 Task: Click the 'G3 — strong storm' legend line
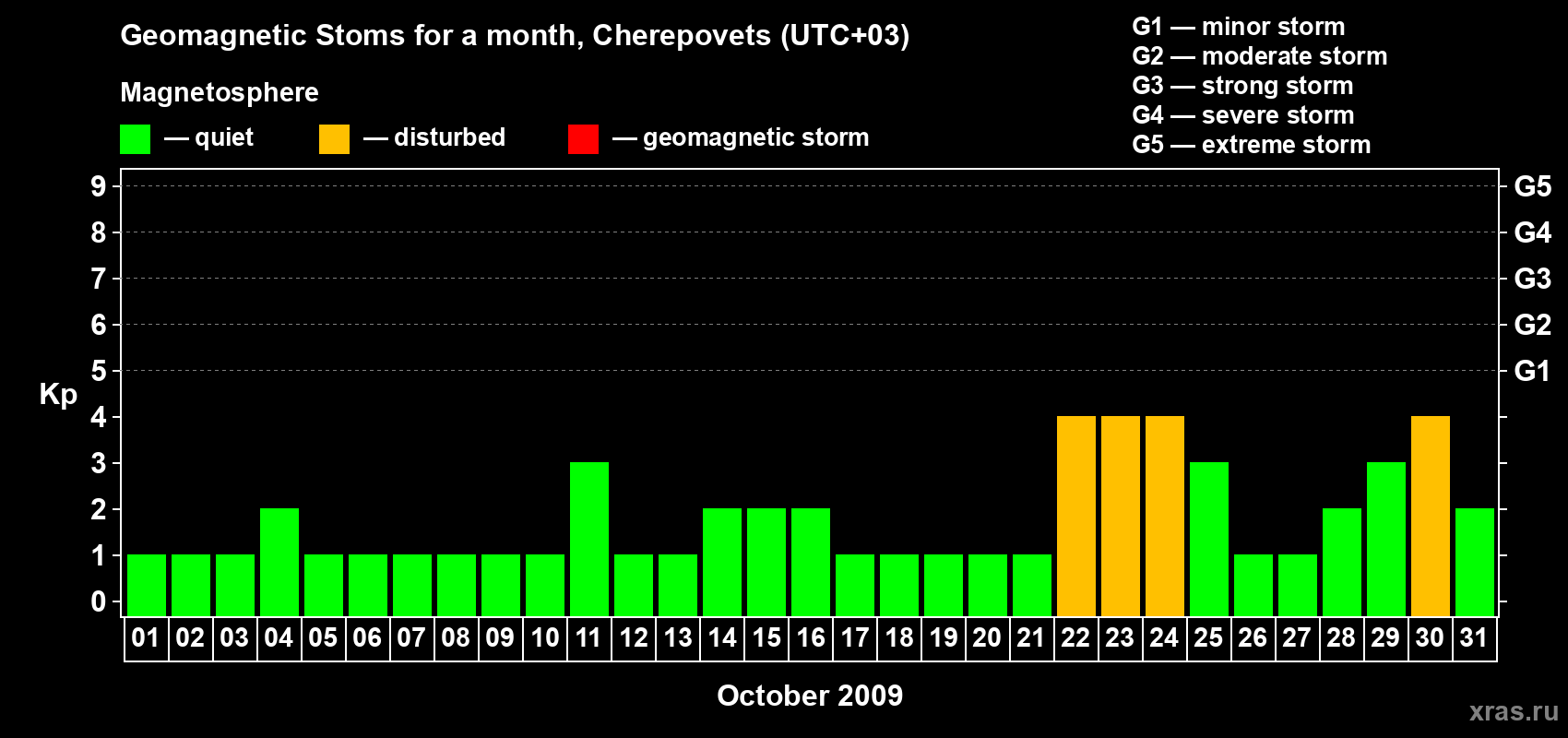[1242, 86]
